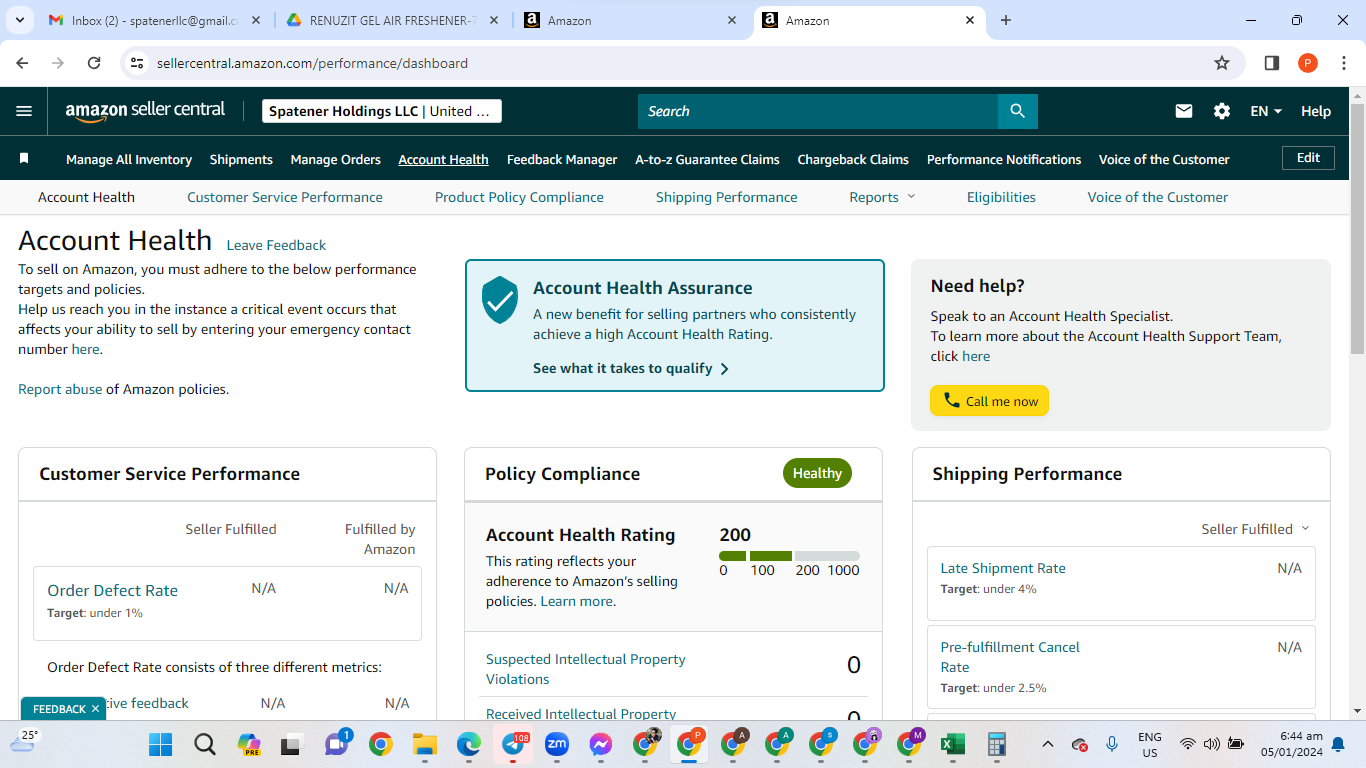This screenshot has height=768, width=1366.
Task: Close the Gmail Inbox tab
Action: click(x=257, y=20)
